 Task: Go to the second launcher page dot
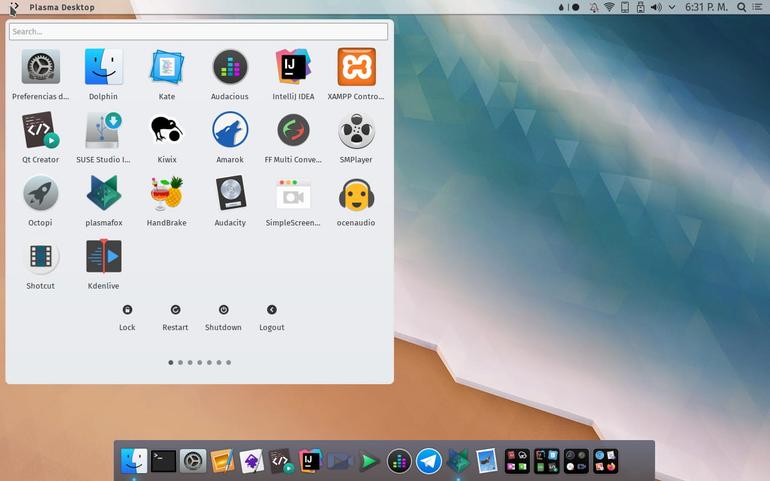click(180, 363)
